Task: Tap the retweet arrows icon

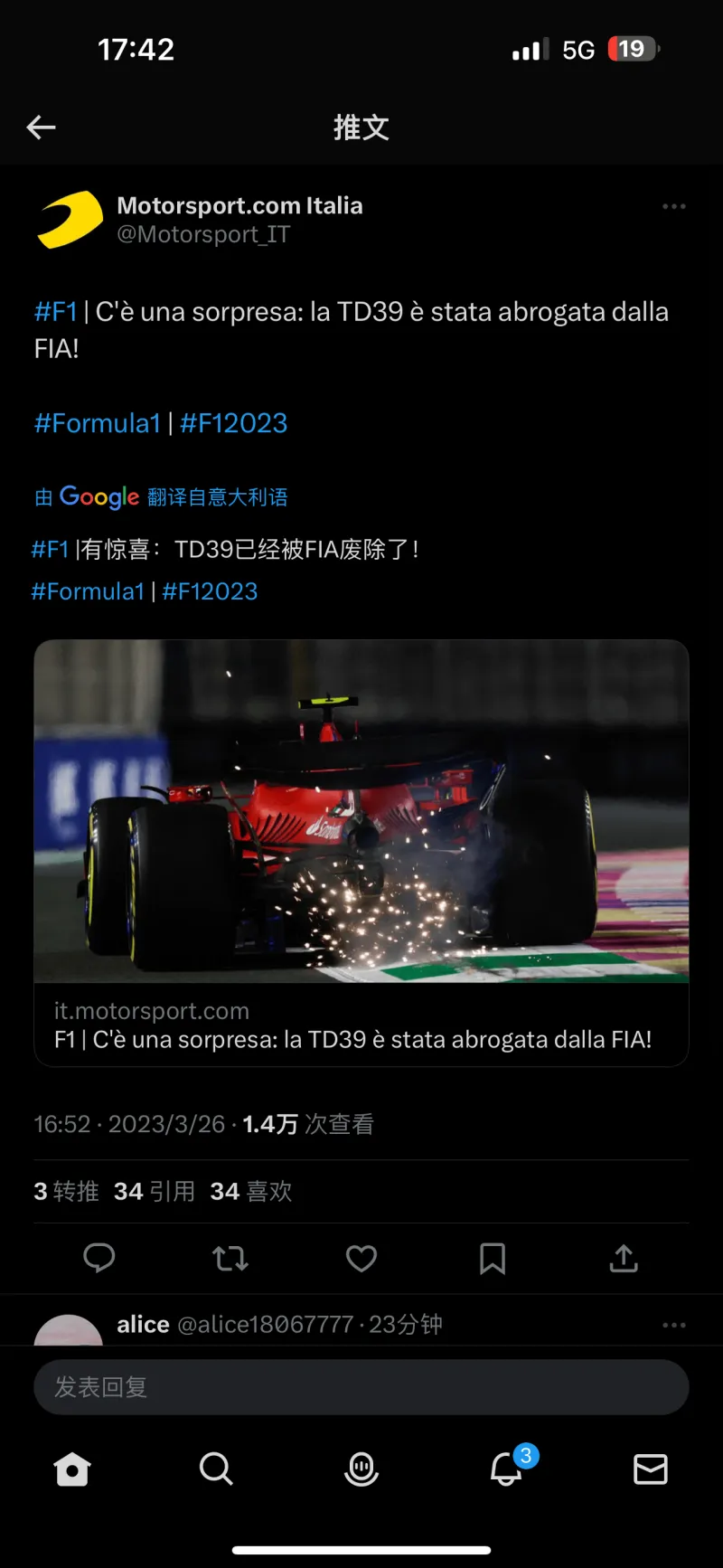Action: point(230,1258)
